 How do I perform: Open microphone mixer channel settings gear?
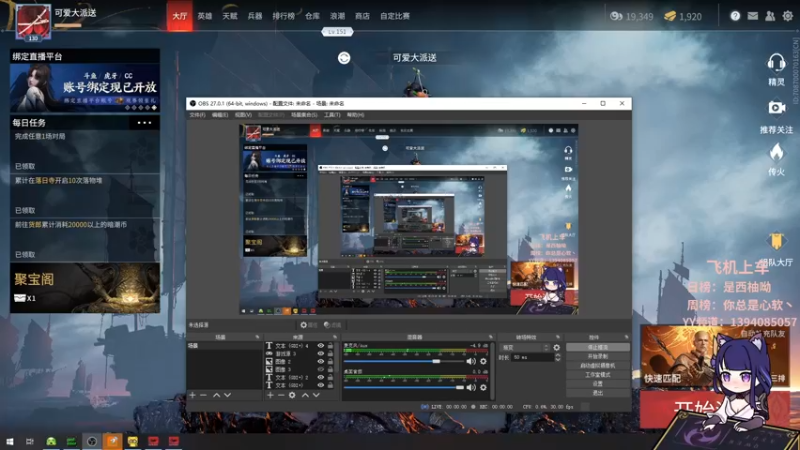483,361
